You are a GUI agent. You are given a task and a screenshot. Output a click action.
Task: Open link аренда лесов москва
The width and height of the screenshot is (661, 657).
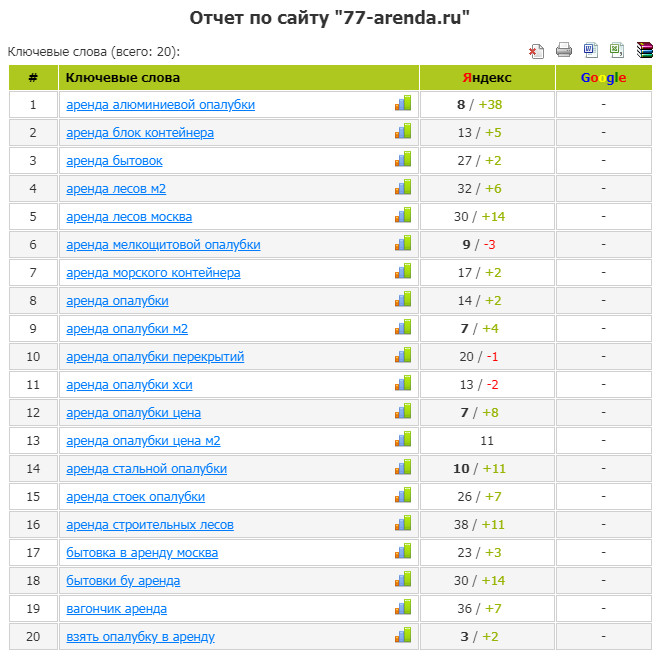coord(129,217)
